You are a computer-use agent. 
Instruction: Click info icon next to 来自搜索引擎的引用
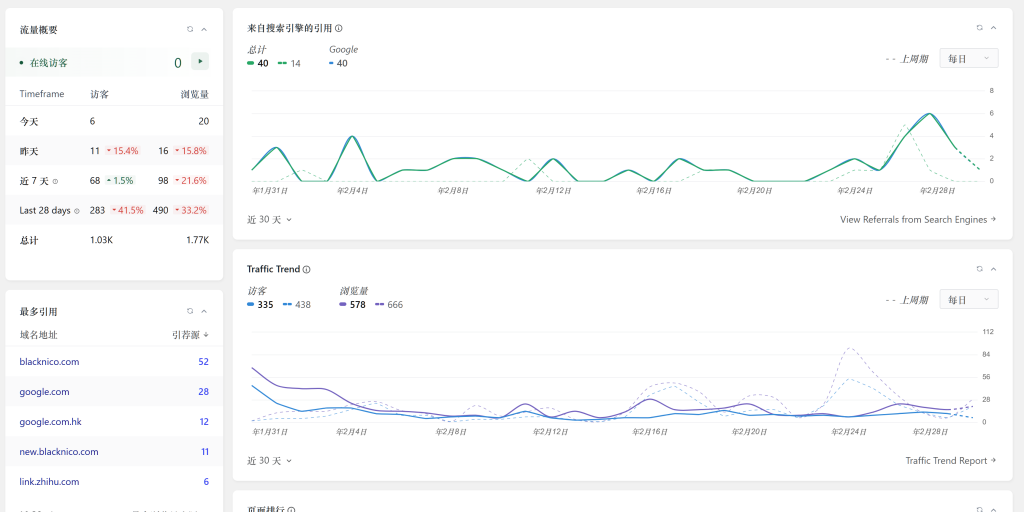[x=339, y=29]
